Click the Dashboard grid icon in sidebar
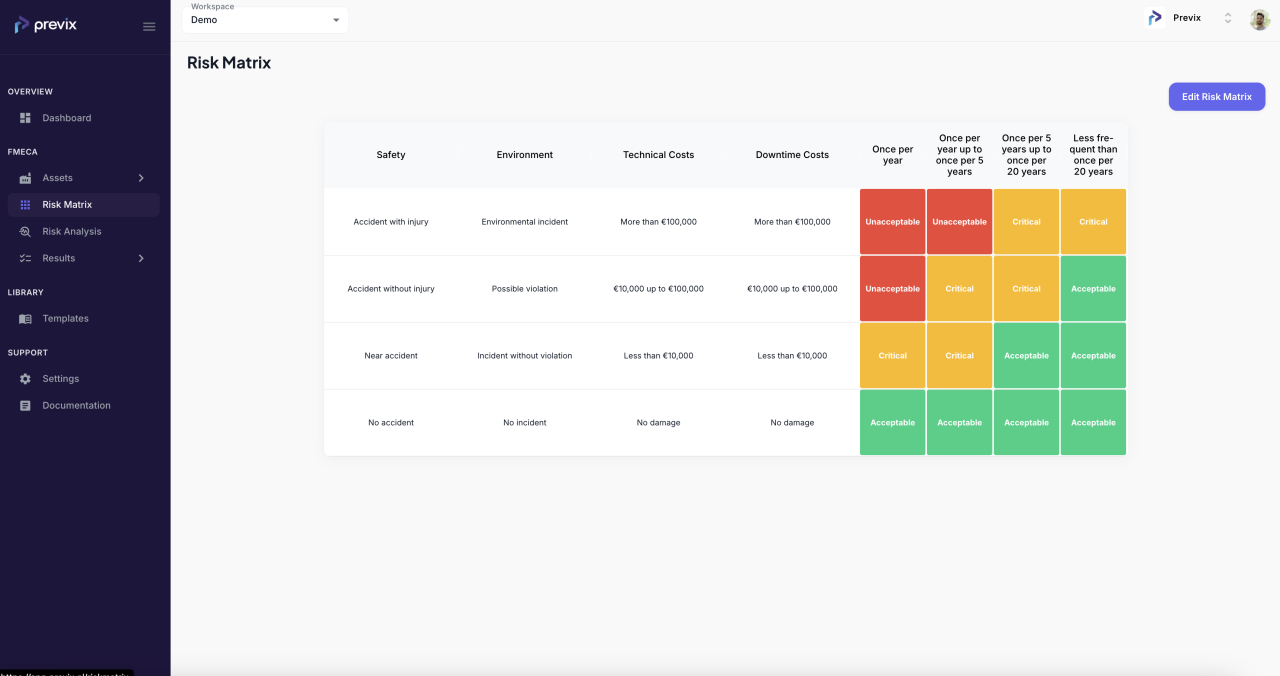 coord(25,118)
